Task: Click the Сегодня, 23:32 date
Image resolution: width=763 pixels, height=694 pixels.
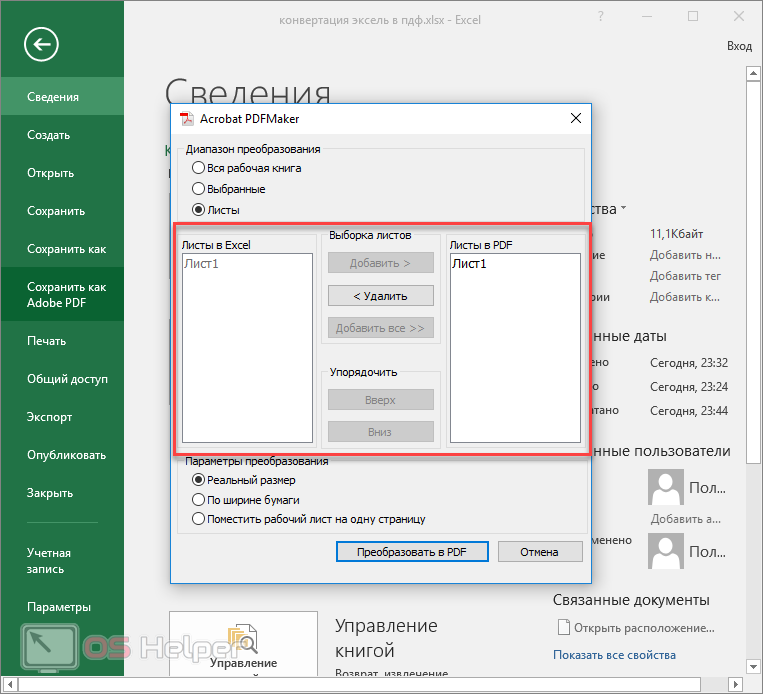Action: (x=689, y=363)
